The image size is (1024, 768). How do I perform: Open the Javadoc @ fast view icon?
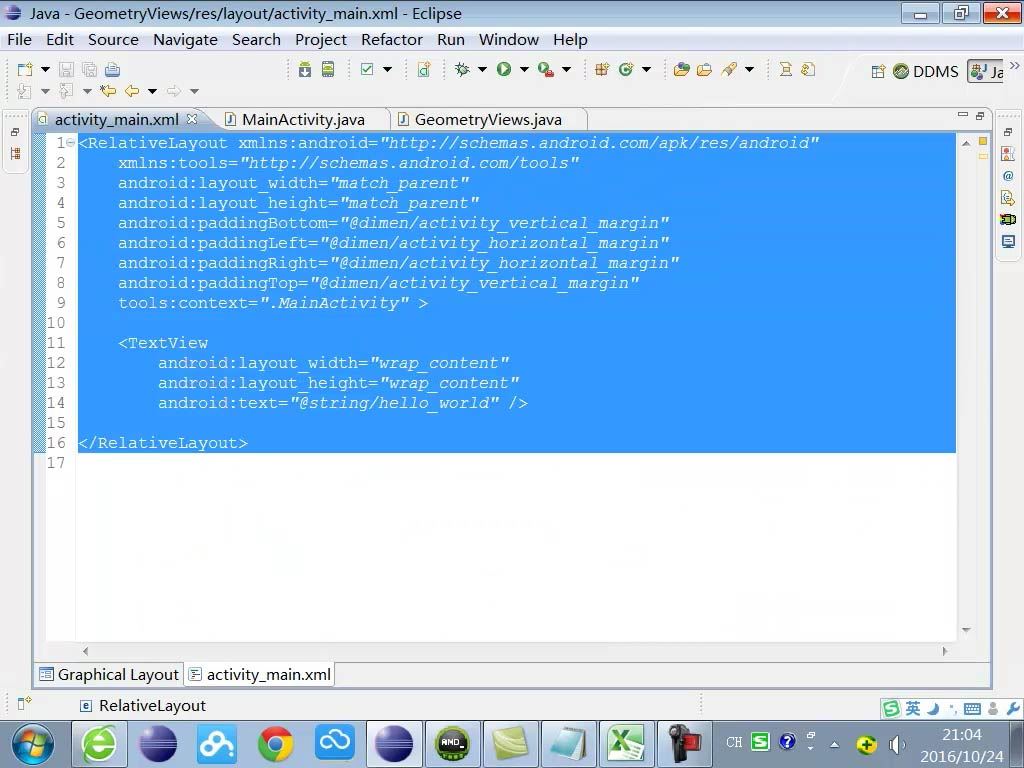[x=1008, y=176]
